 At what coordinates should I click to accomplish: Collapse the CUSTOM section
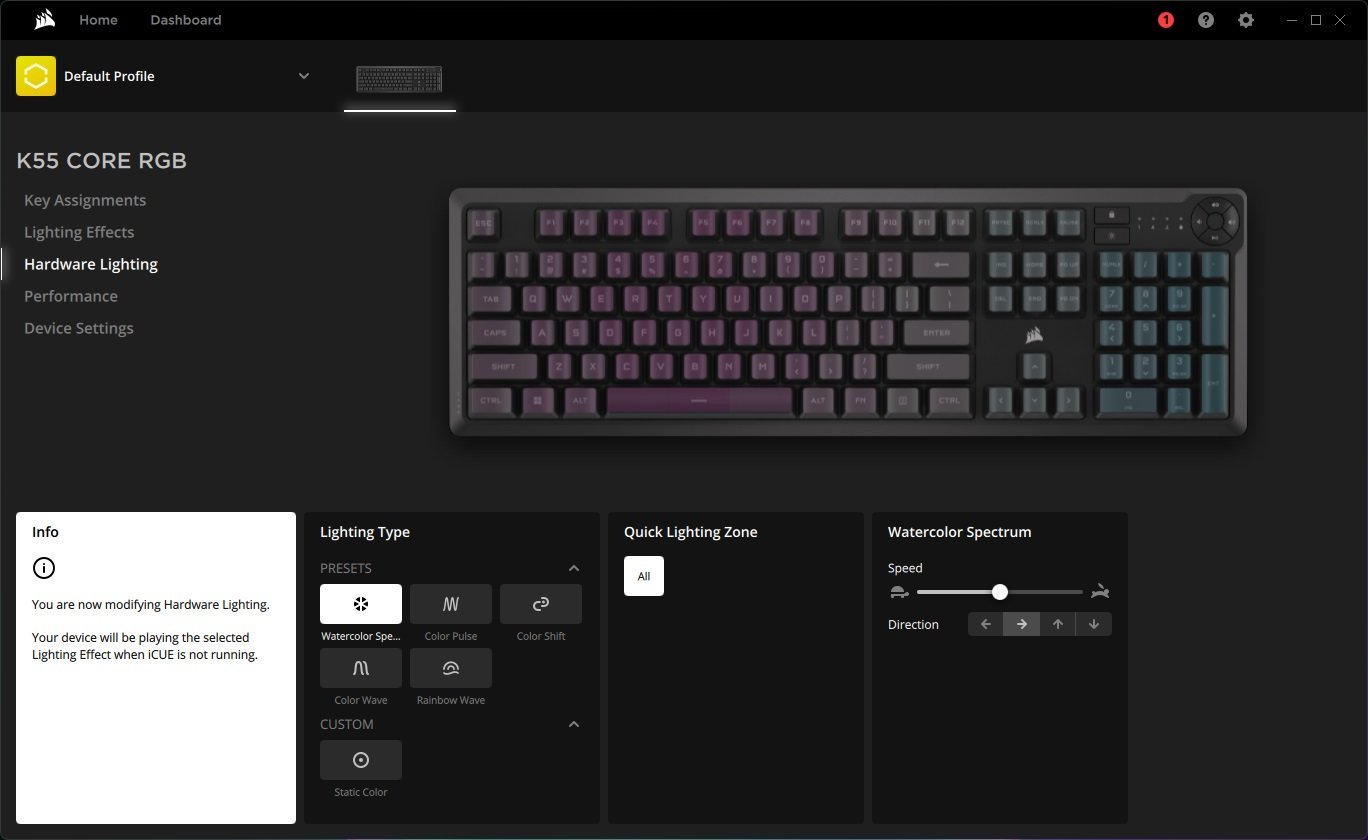[574, 724]
